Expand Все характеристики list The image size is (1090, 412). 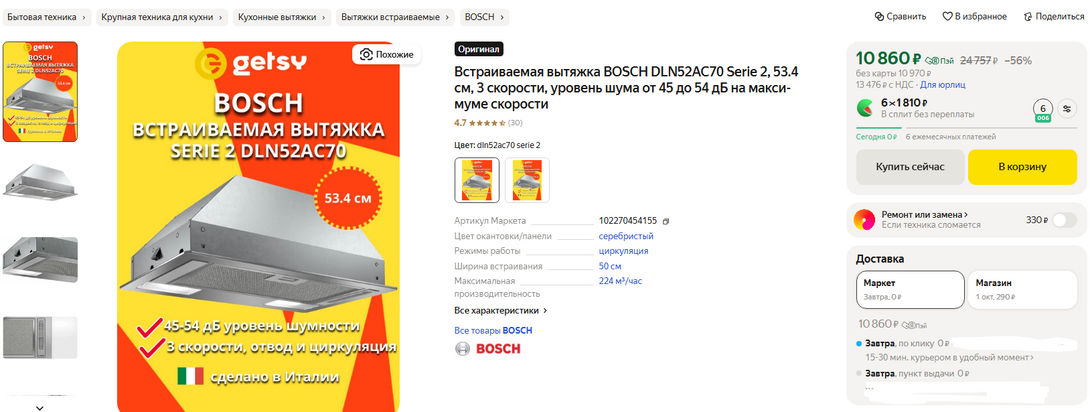pyautogui.click(x=501, y=311)
